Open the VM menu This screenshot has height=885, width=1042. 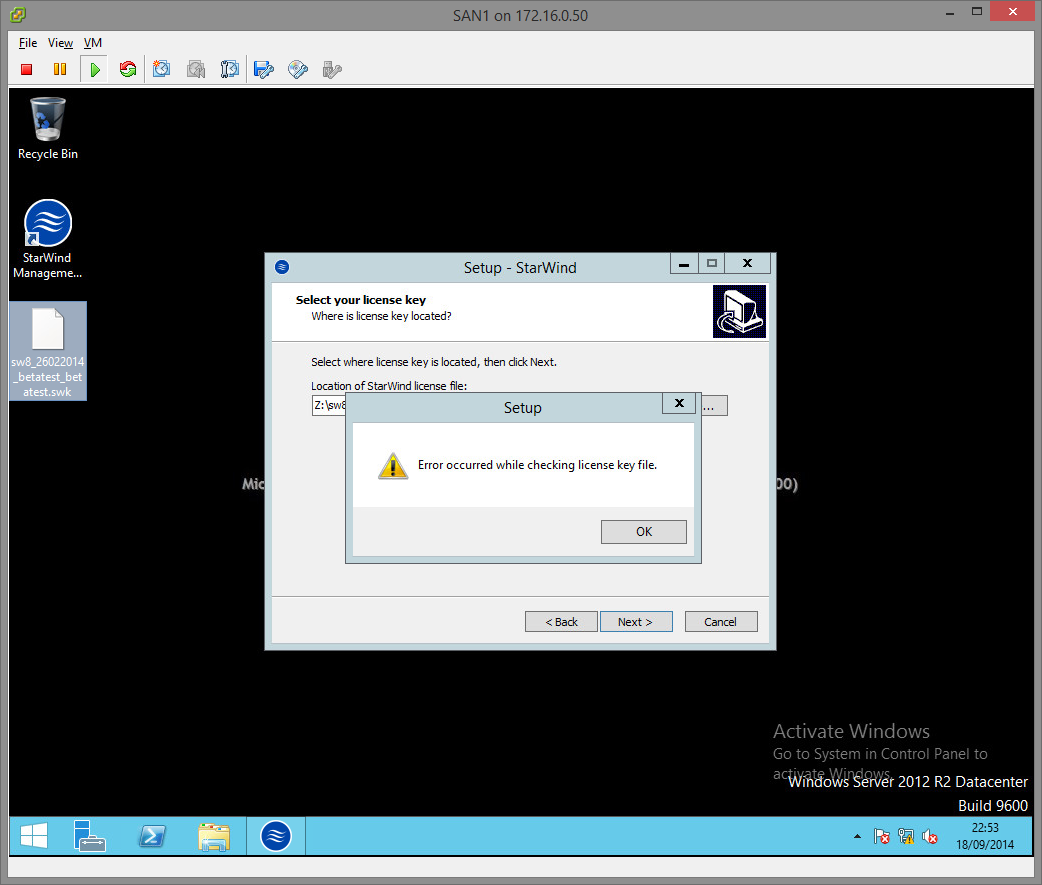click(x=93, y=43)
